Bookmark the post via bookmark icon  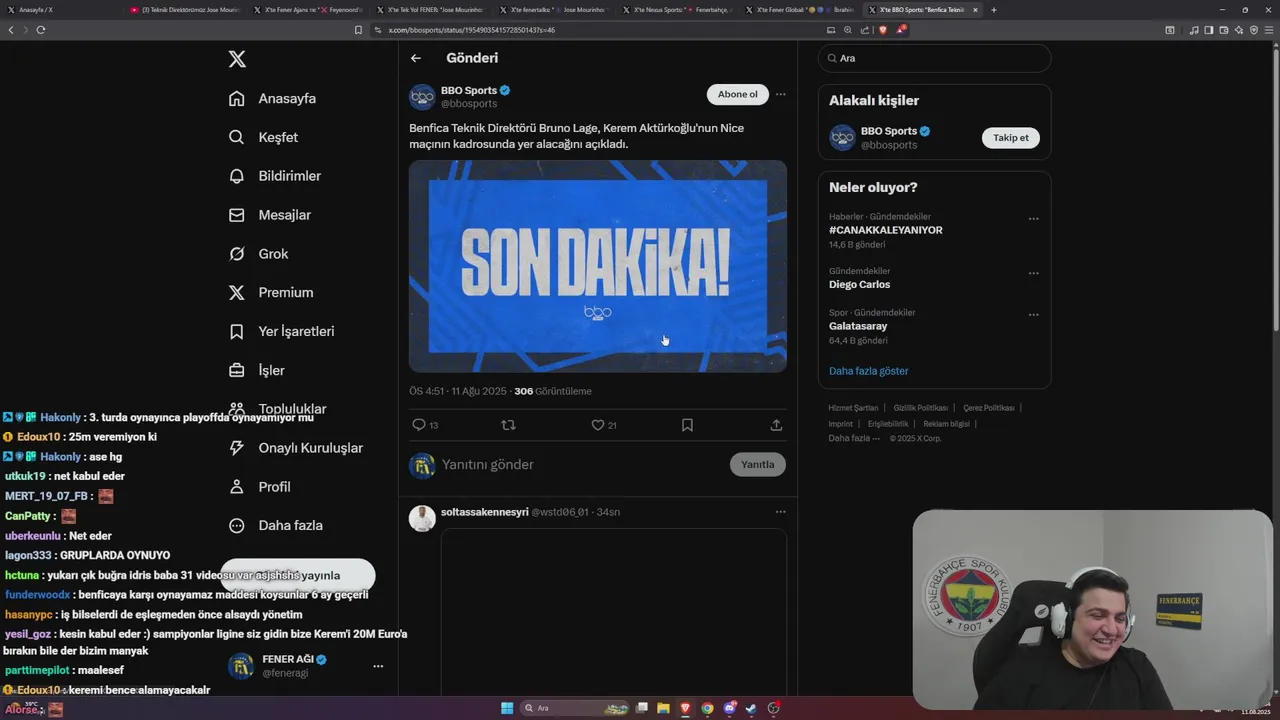tap(687, 425)
